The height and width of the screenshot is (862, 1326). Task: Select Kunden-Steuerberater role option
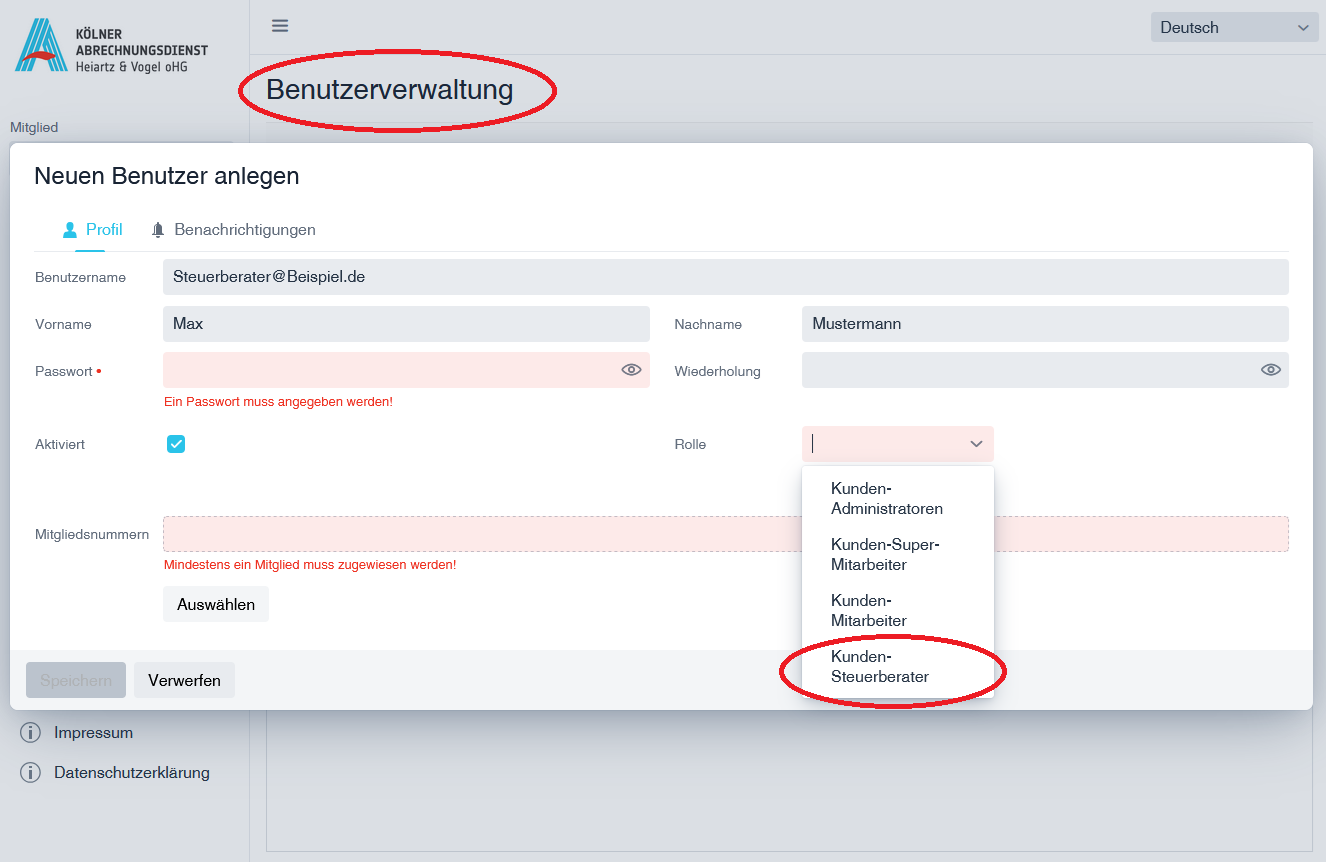coord(880,667)
